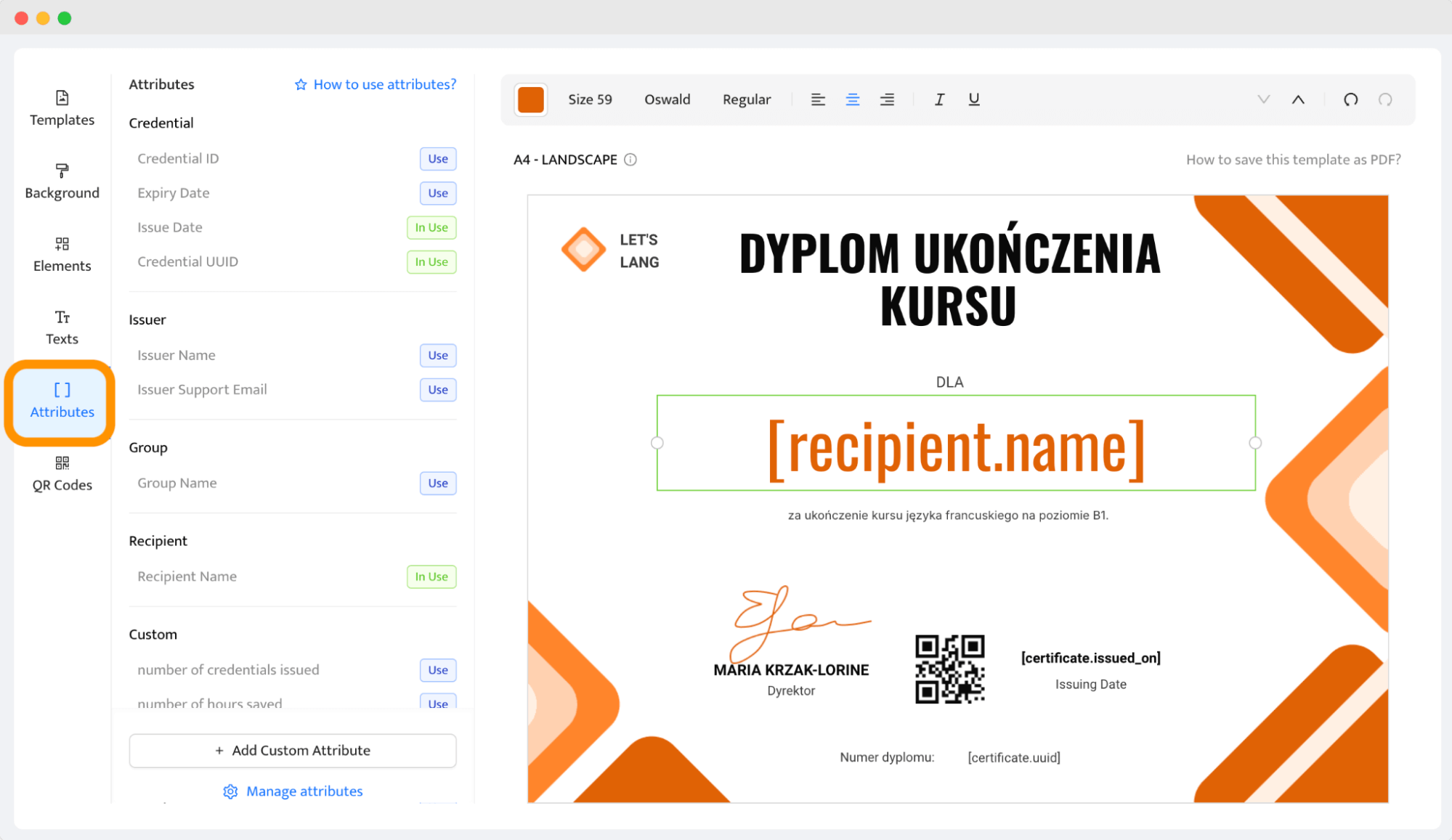Viewport: 1452px width, 840px height.
Task: Select the Issuing Date label on certificate
Action: click(x=1090, y=684)
